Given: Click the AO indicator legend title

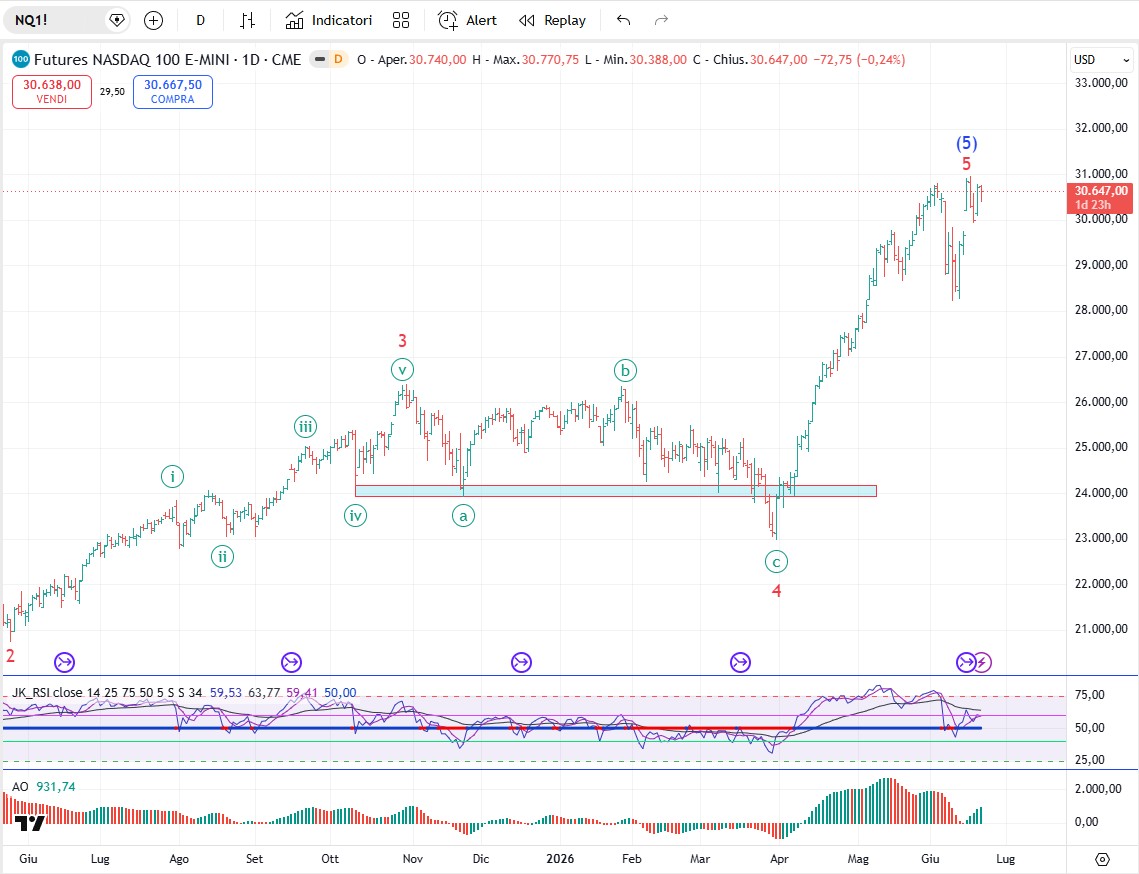Looking at the screenshot, I should point(20,787).
